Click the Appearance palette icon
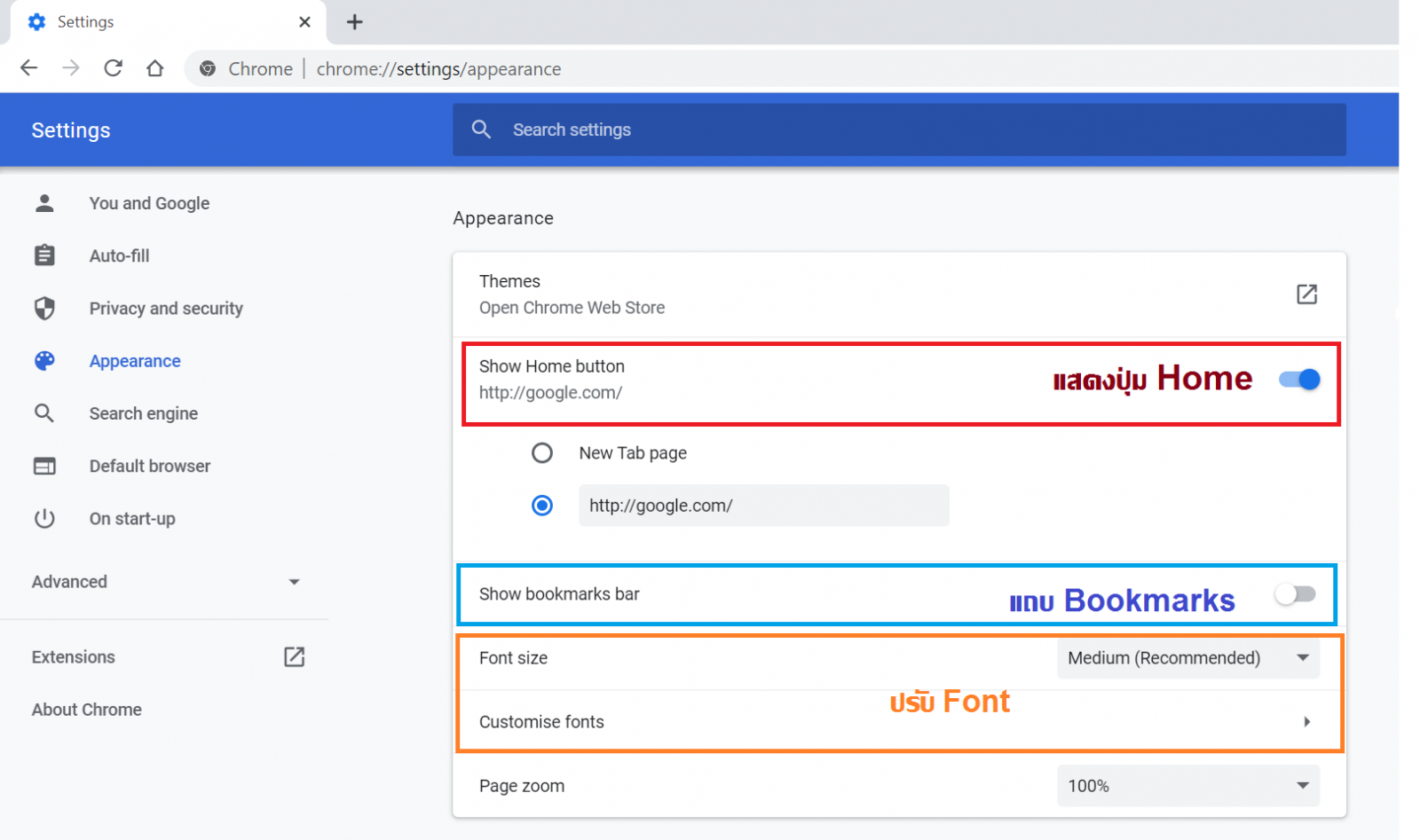Image resolution: width=1420 pixels, height=840 pixels. pos(44,361)
